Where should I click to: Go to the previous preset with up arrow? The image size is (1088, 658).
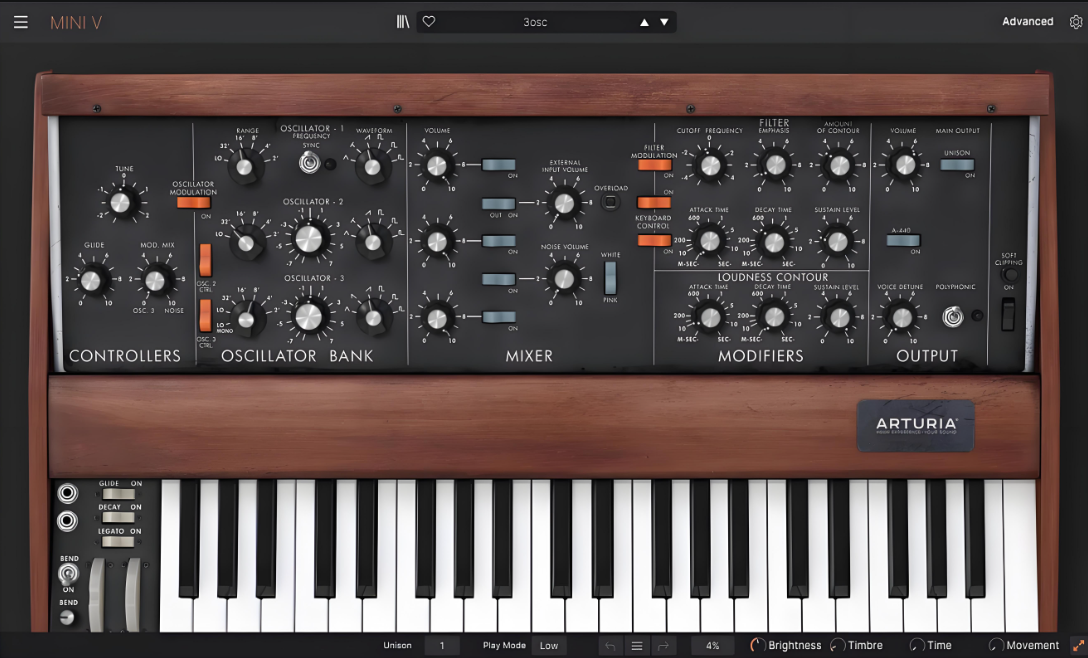click(645, 22)
